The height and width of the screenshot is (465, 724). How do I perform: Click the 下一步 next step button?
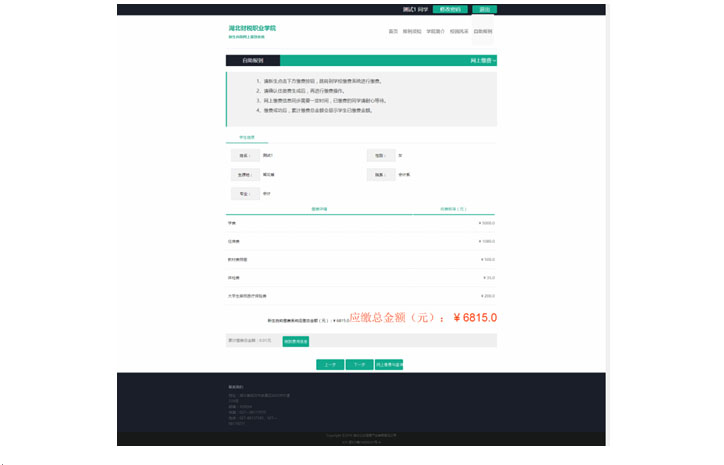[360, 365]
